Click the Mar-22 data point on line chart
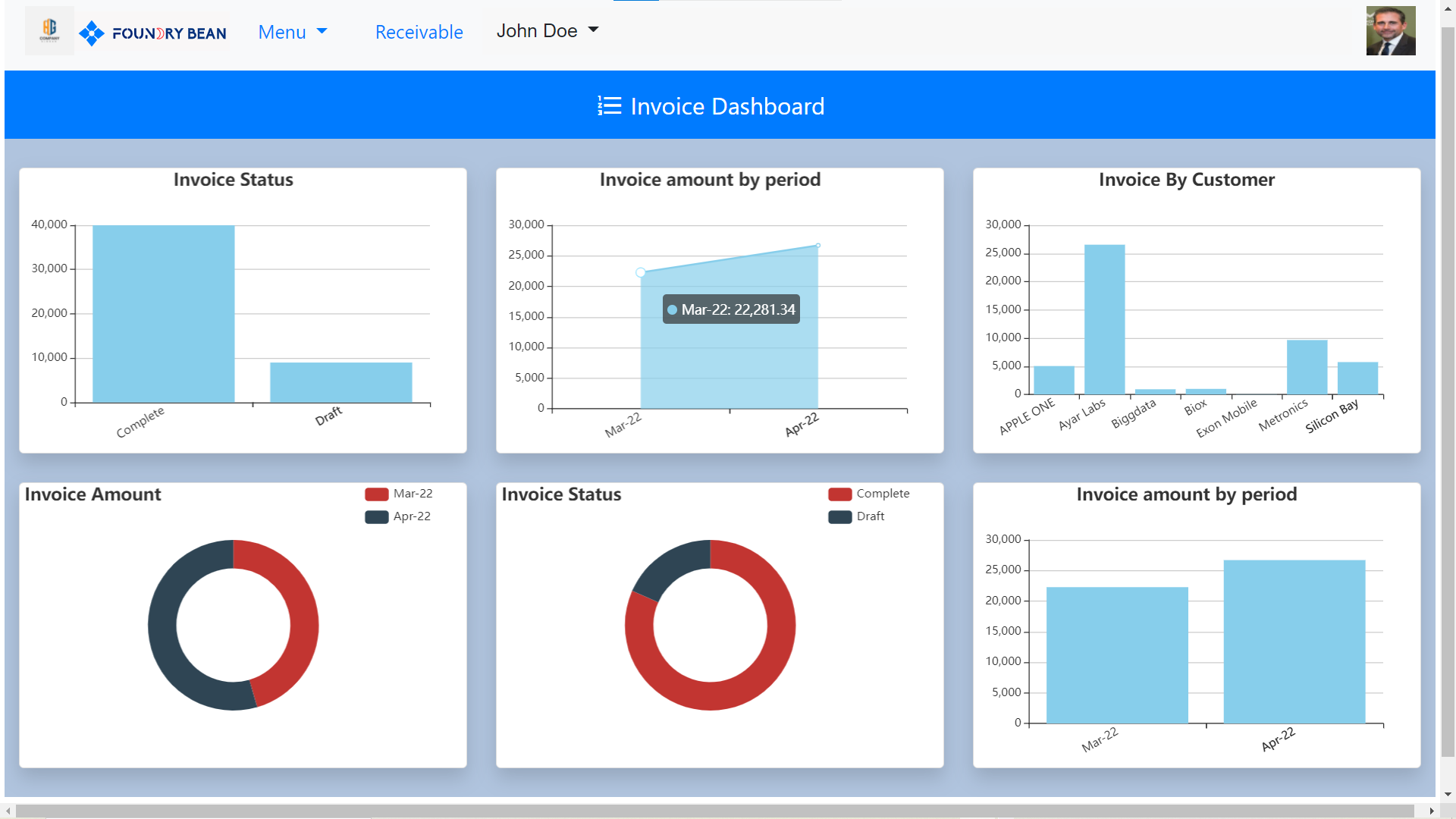This screenshot has width=1456, height=819. tap(641, 271)
